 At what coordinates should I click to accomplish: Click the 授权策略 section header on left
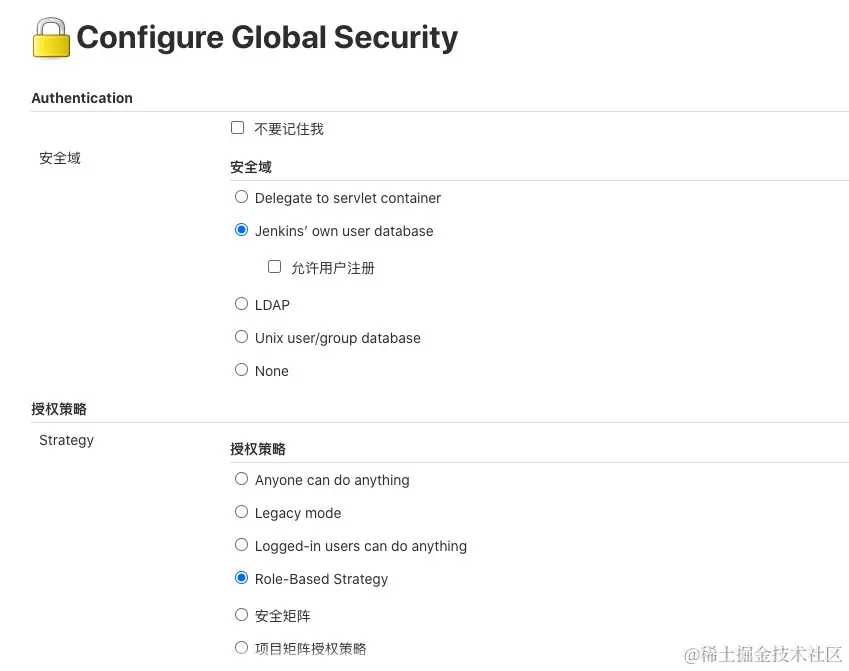59,409
